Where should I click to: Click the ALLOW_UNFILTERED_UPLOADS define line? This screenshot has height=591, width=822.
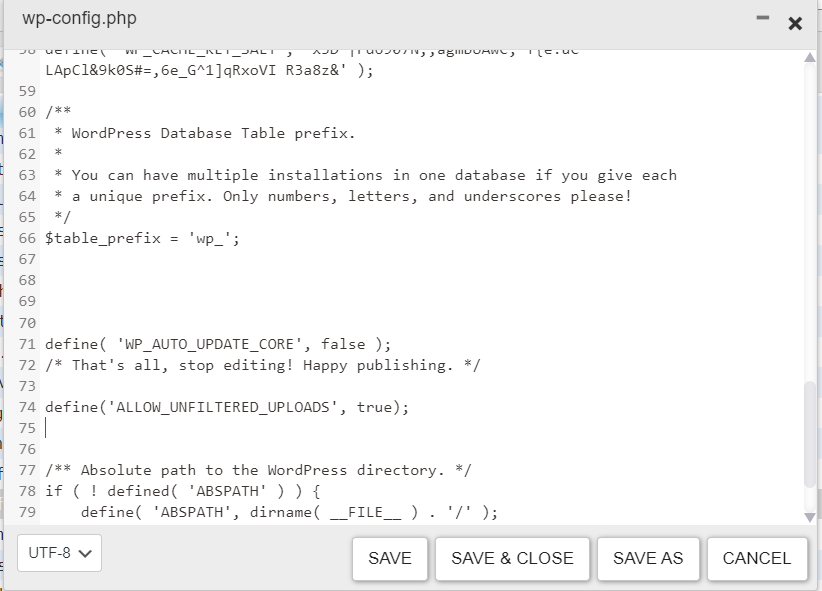coord(227,408)
